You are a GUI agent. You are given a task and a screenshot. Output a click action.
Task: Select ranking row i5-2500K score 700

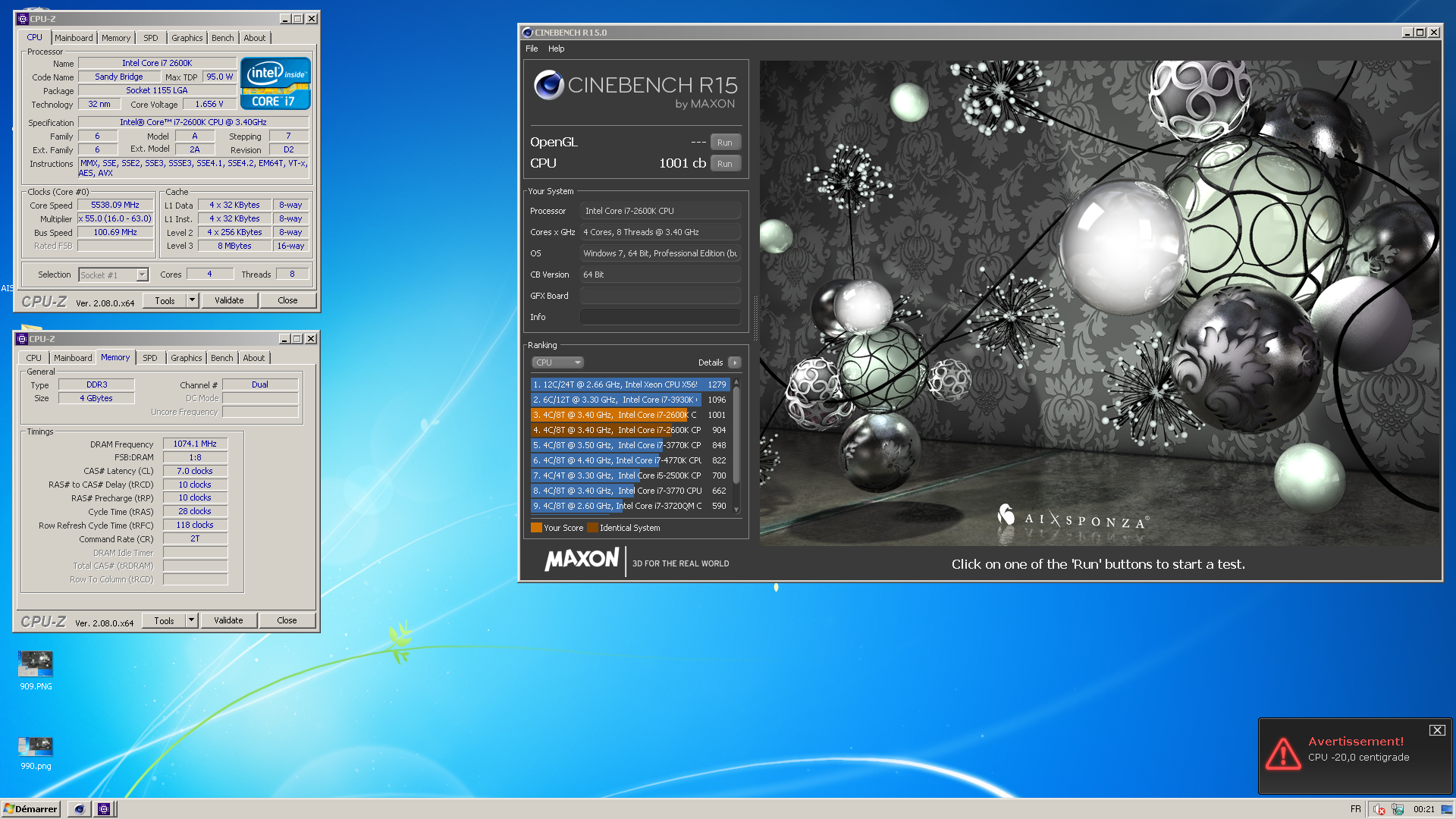click(630, 475)
